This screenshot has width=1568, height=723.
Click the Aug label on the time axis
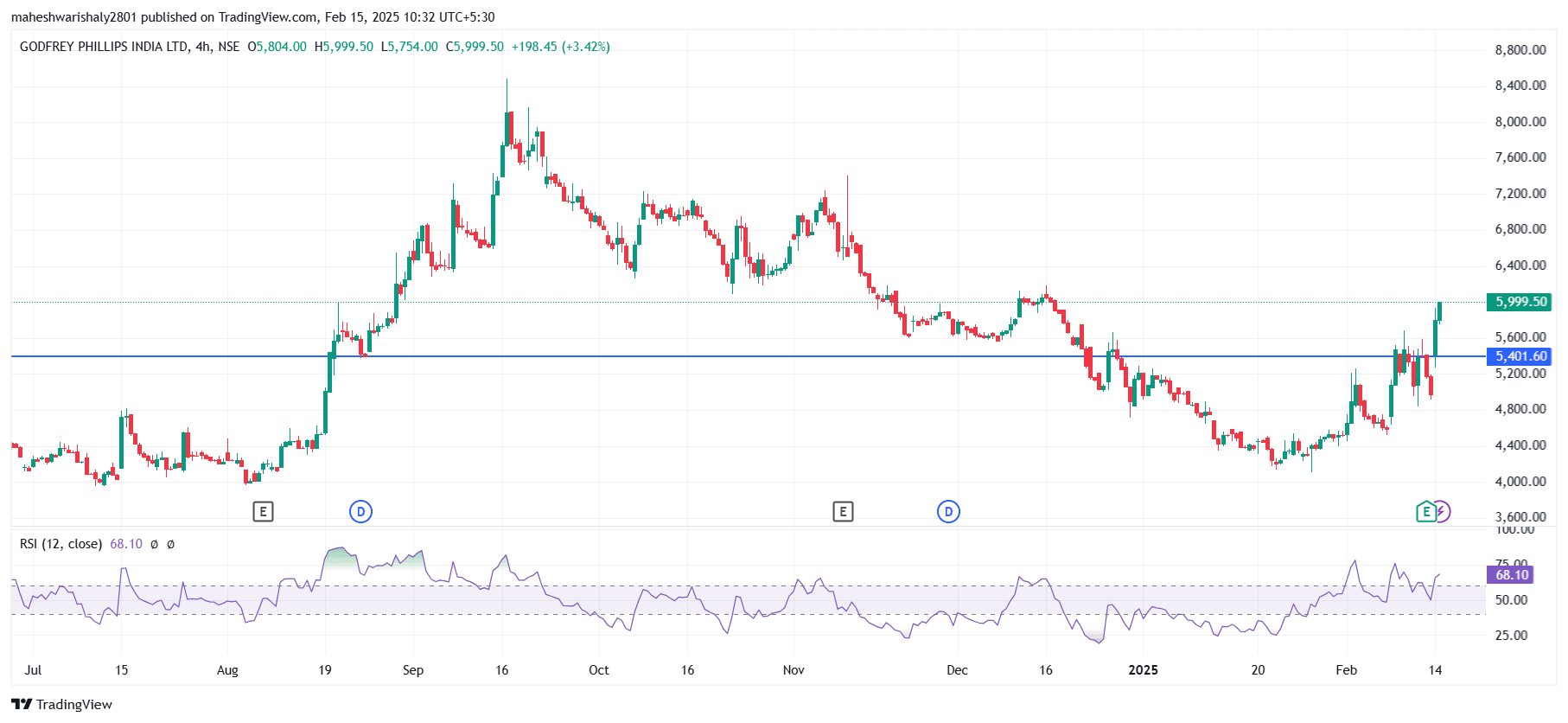pyautogui.click(x=227, y=670)
